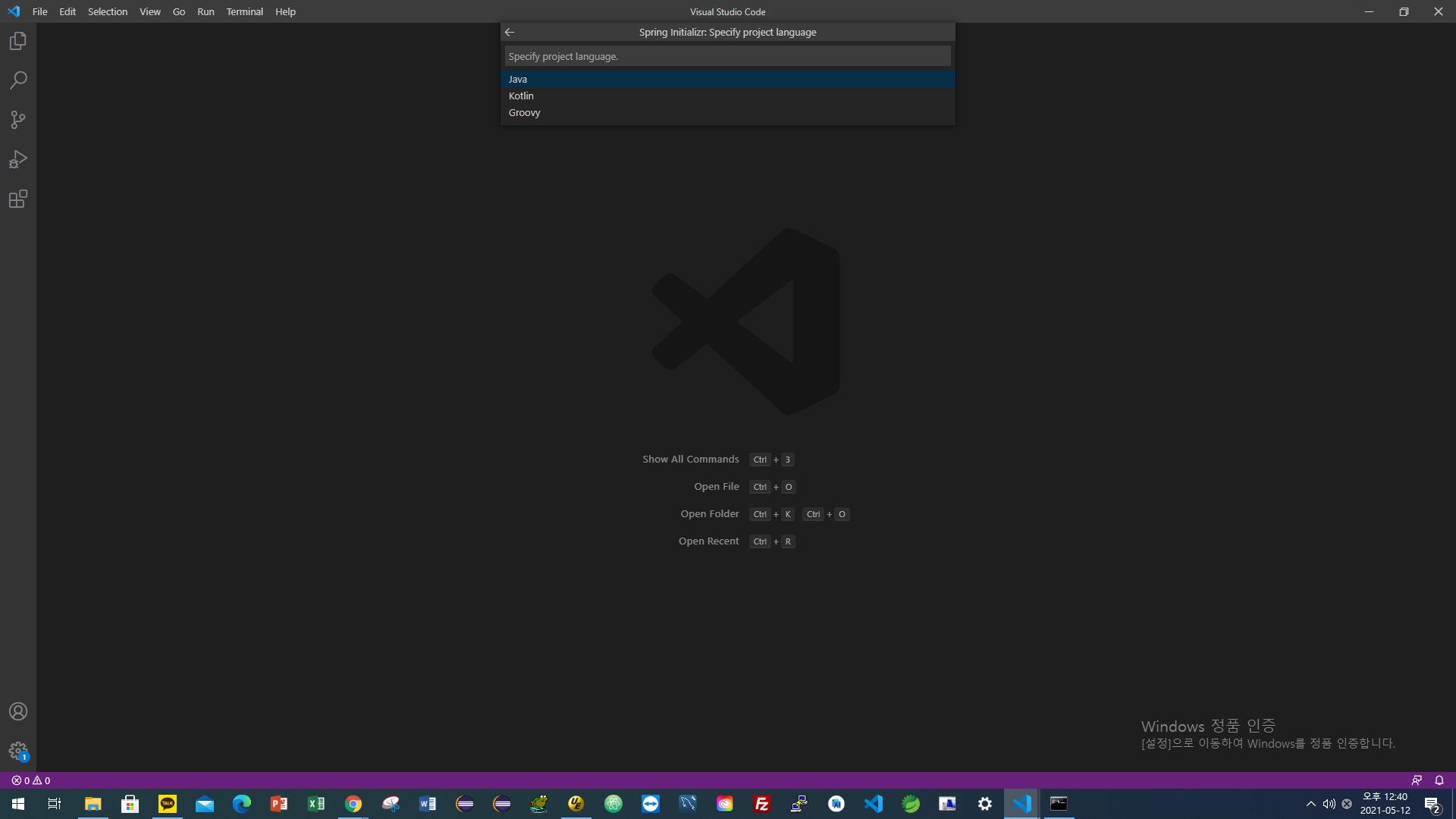Click the Accounts icon
The image size is (1456, 819).
(18, 711)
